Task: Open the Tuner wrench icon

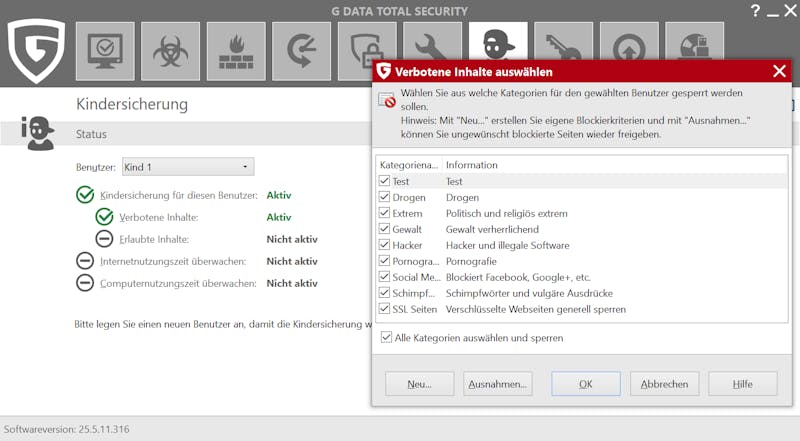Action: (x=432, y=43)
